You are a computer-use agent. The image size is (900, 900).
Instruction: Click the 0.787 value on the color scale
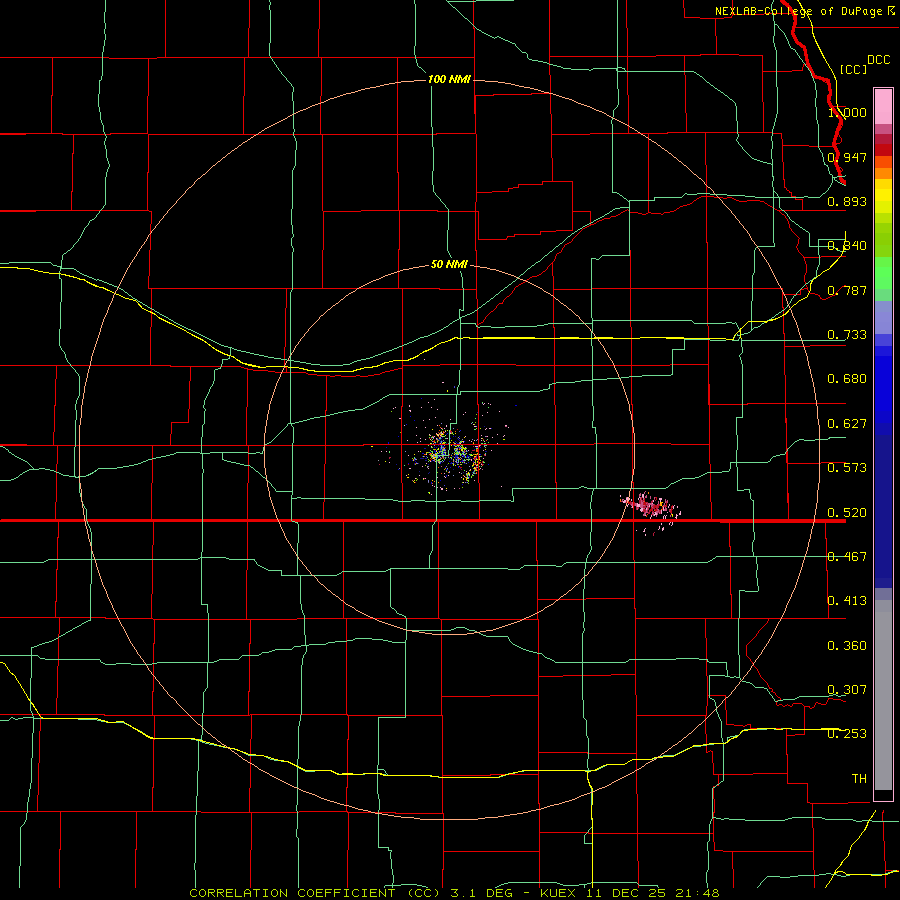pyautogui.click(x=847, y=290)
